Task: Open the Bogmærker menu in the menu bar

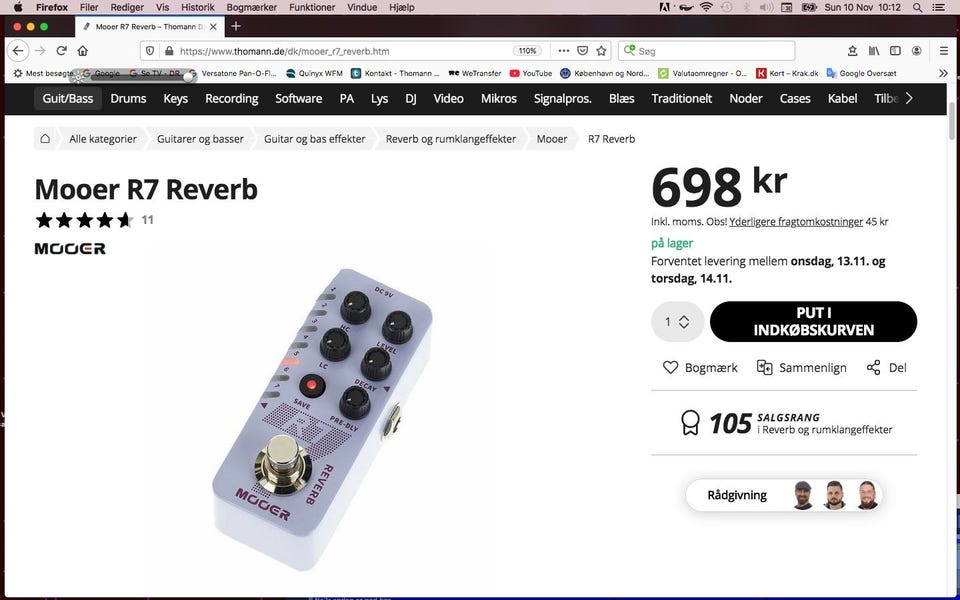Action: pyautogui.click(x=252, y=7)
